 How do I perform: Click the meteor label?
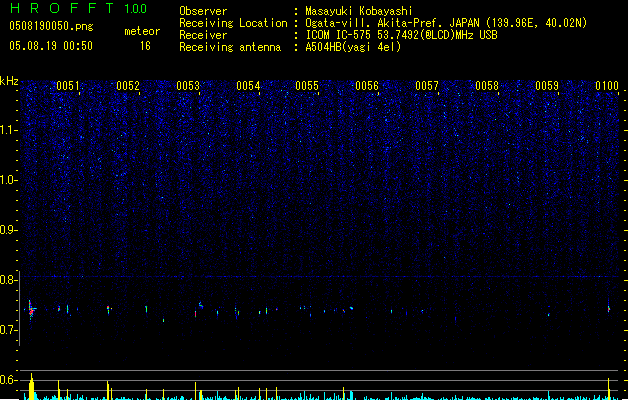pyautogui.click(x=142, y=31)
